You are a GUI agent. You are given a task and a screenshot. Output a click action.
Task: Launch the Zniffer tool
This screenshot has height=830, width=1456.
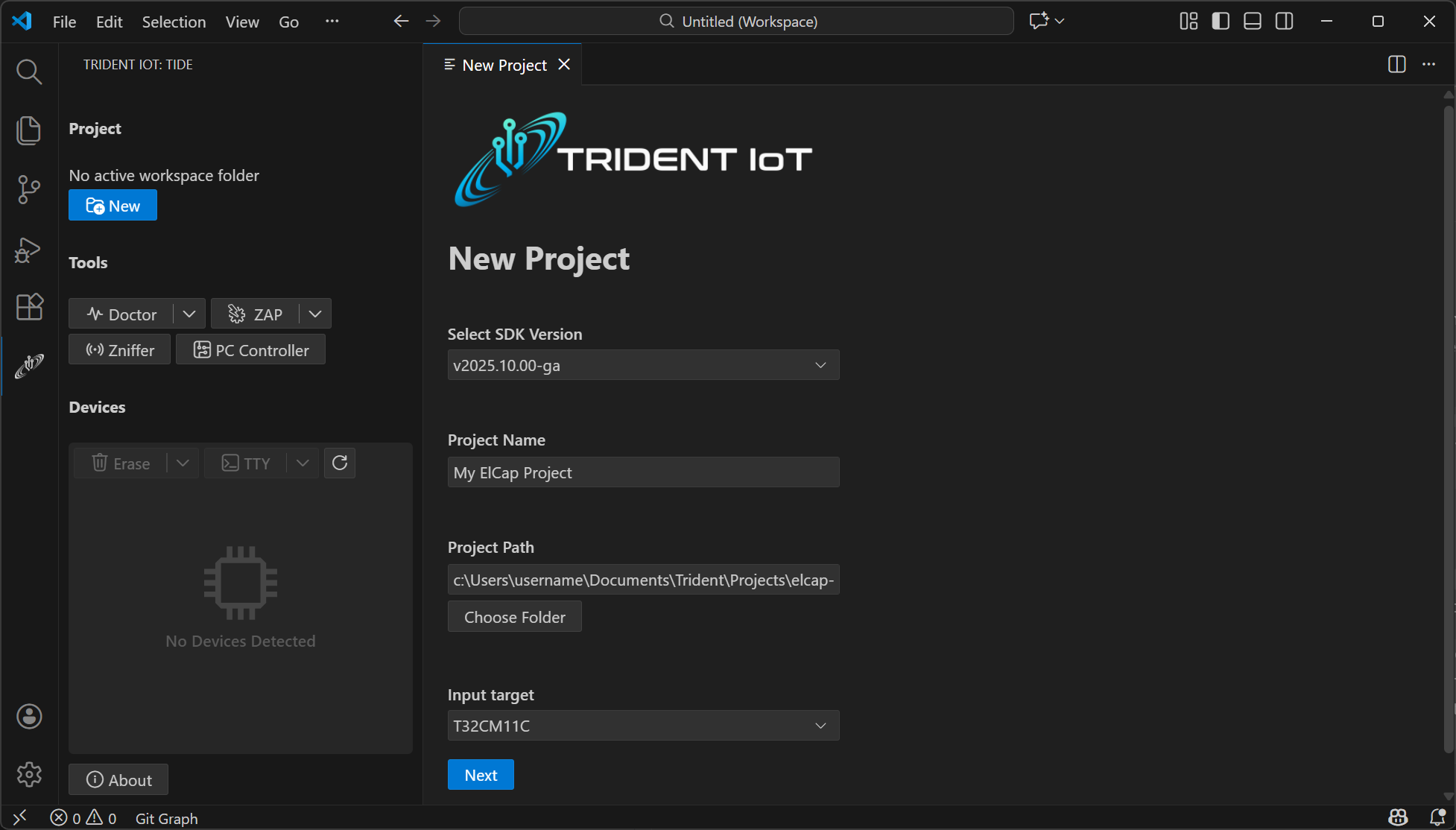(x=120, y=349)
